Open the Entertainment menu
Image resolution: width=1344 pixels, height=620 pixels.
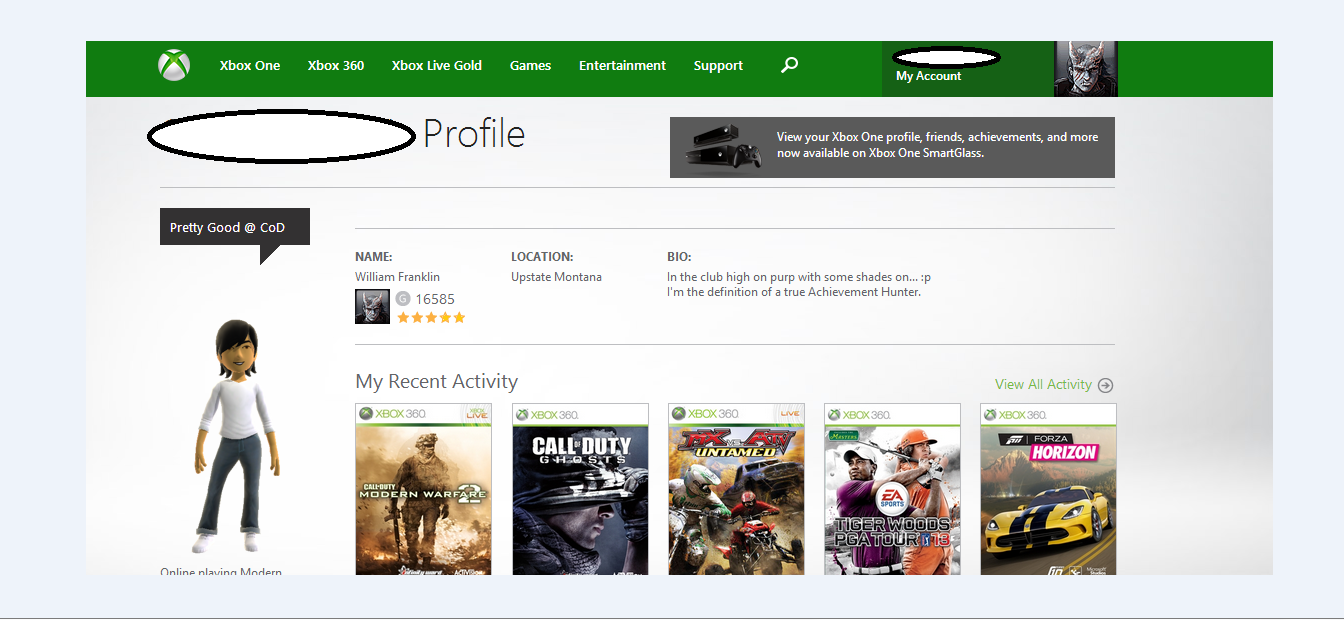(622, 65)
